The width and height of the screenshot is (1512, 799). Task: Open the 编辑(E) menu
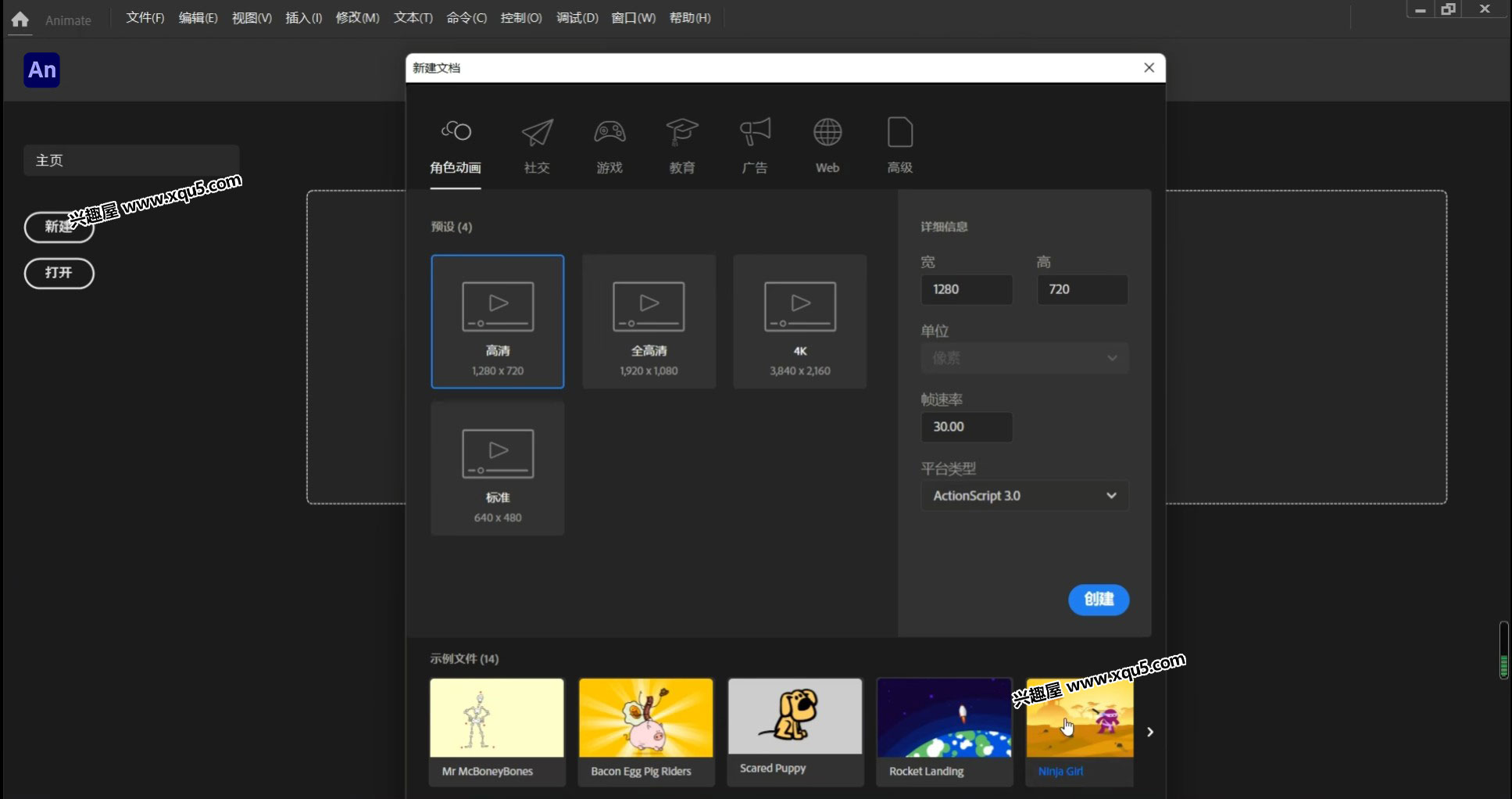click(198, 17)
